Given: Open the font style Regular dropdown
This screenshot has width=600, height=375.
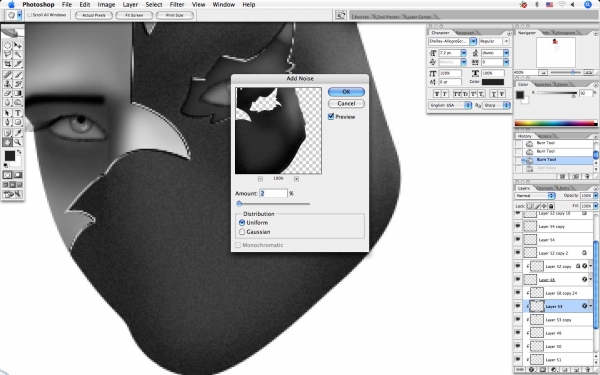Looking at the screenshot, I should click(x=506, y=41).
